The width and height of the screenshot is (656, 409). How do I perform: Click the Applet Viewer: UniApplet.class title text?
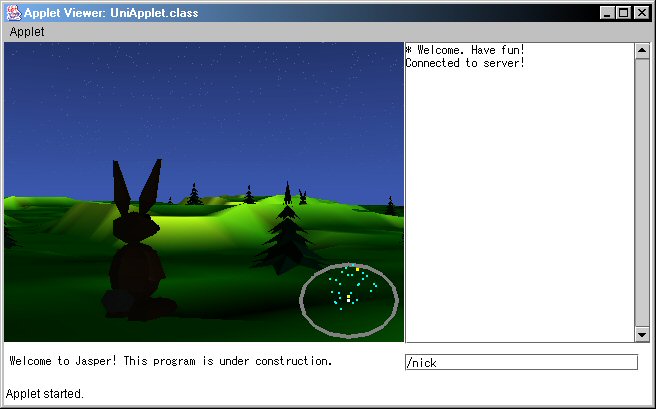click(x=111, y=13)
